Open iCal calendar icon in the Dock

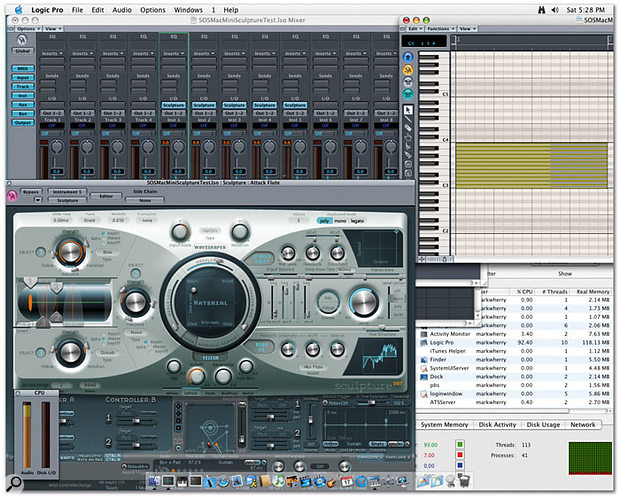tap(347, 481)
